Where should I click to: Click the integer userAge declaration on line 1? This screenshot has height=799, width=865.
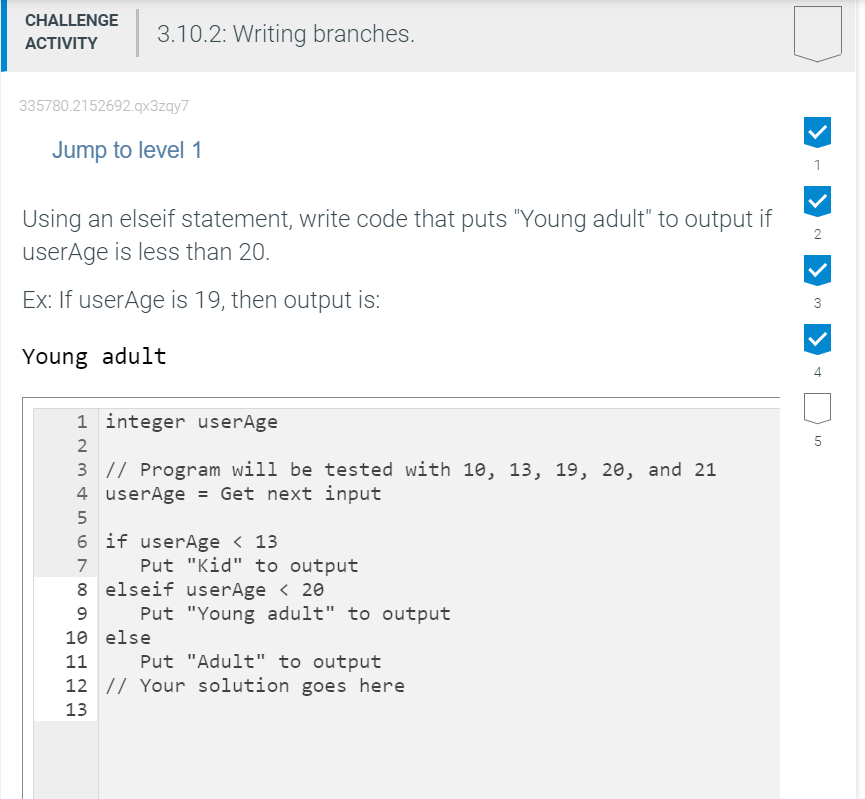191,421
